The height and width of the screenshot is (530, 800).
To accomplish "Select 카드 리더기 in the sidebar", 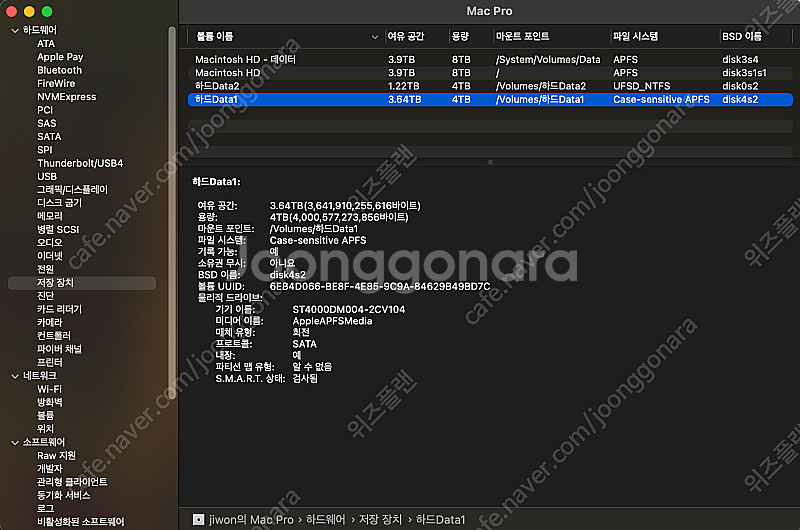I will pyautogui.click(x=59, y=309).
